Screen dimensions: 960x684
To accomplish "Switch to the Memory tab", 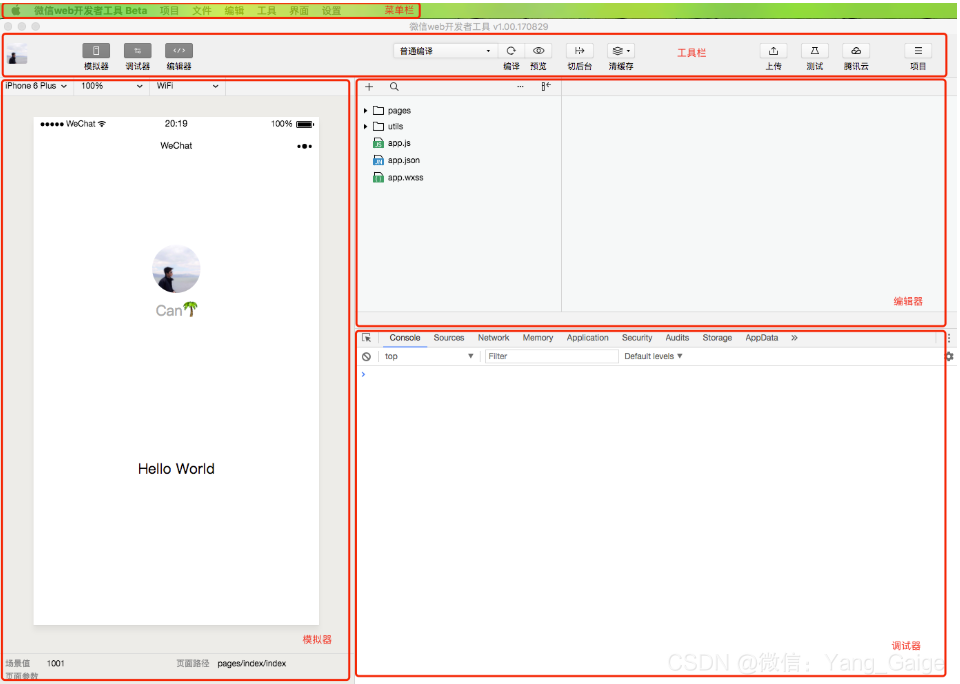I will click(538, 338).
